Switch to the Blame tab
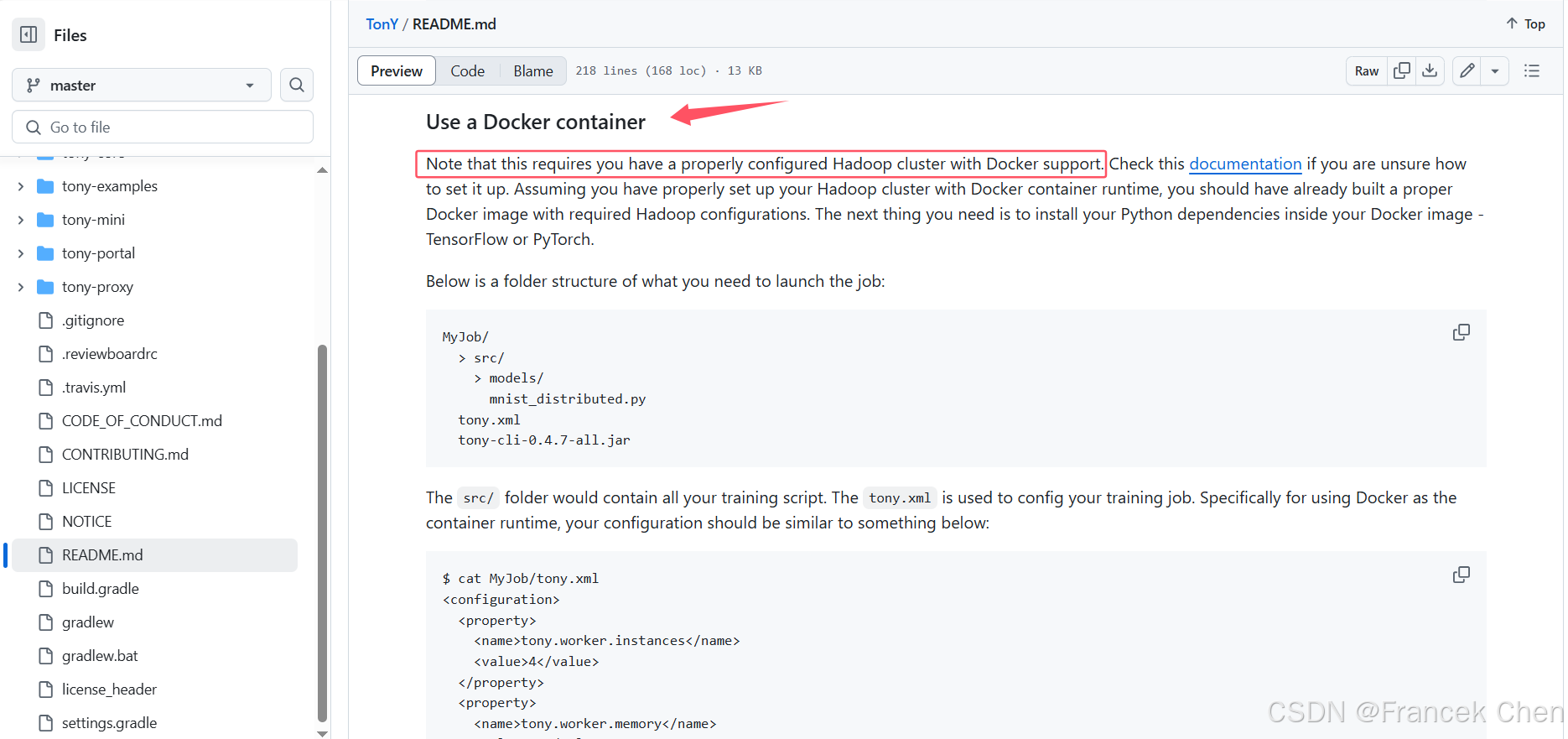The width and height of the screenshot is (1568, 739). pos(532,71)
